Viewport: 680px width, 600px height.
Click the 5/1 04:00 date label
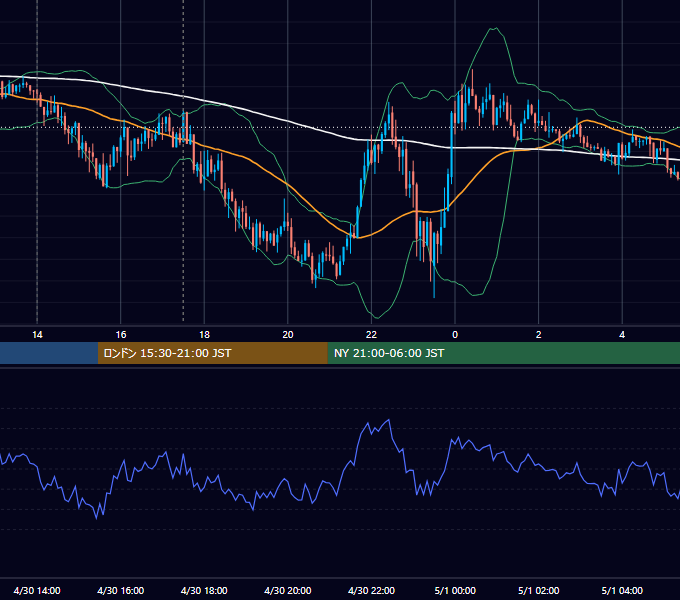click(622, 590)
